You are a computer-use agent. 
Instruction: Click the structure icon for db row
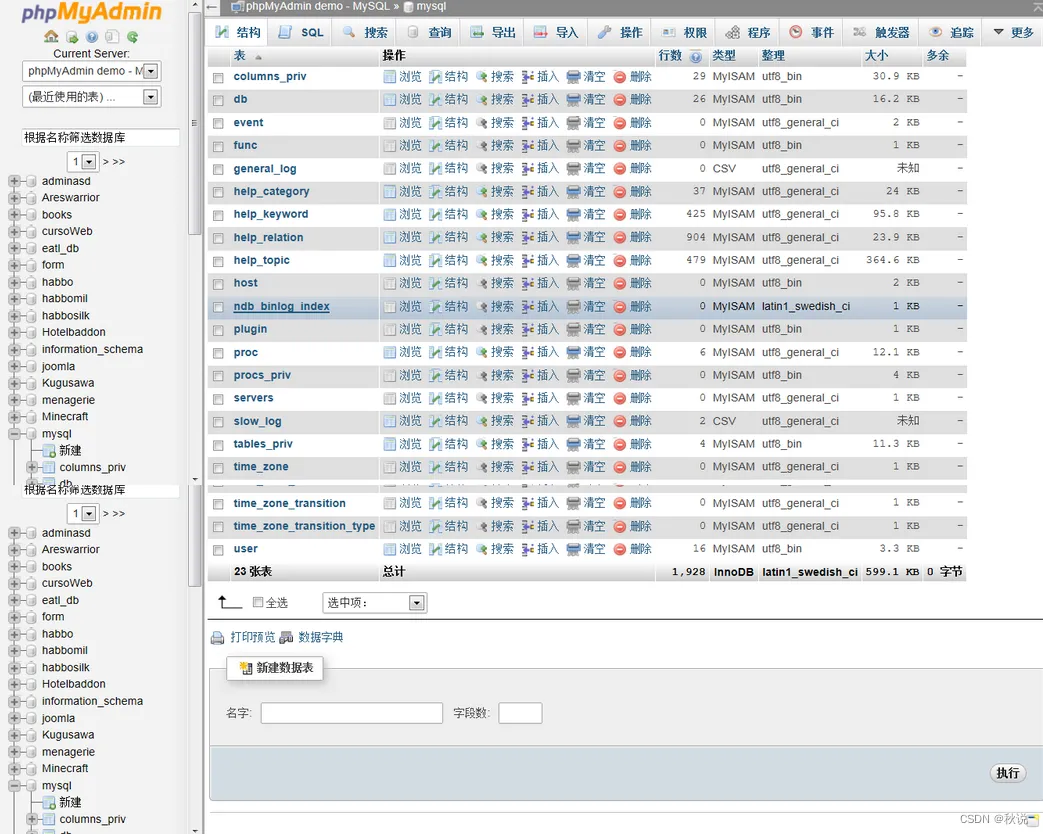pyautogui.click(x=435, y=100)
